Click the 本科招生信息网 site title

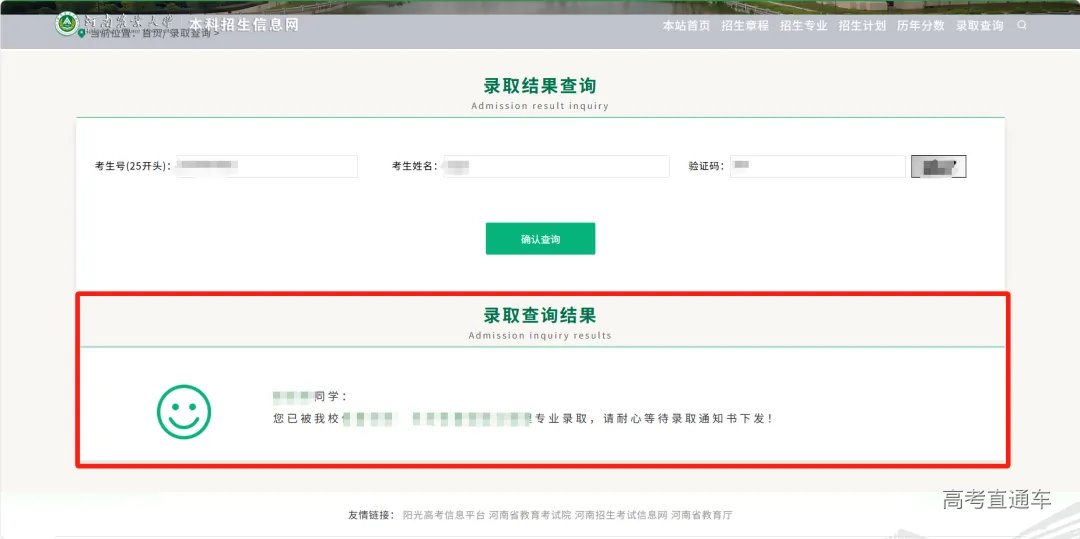pyautogui.click(x=245, y=25)
